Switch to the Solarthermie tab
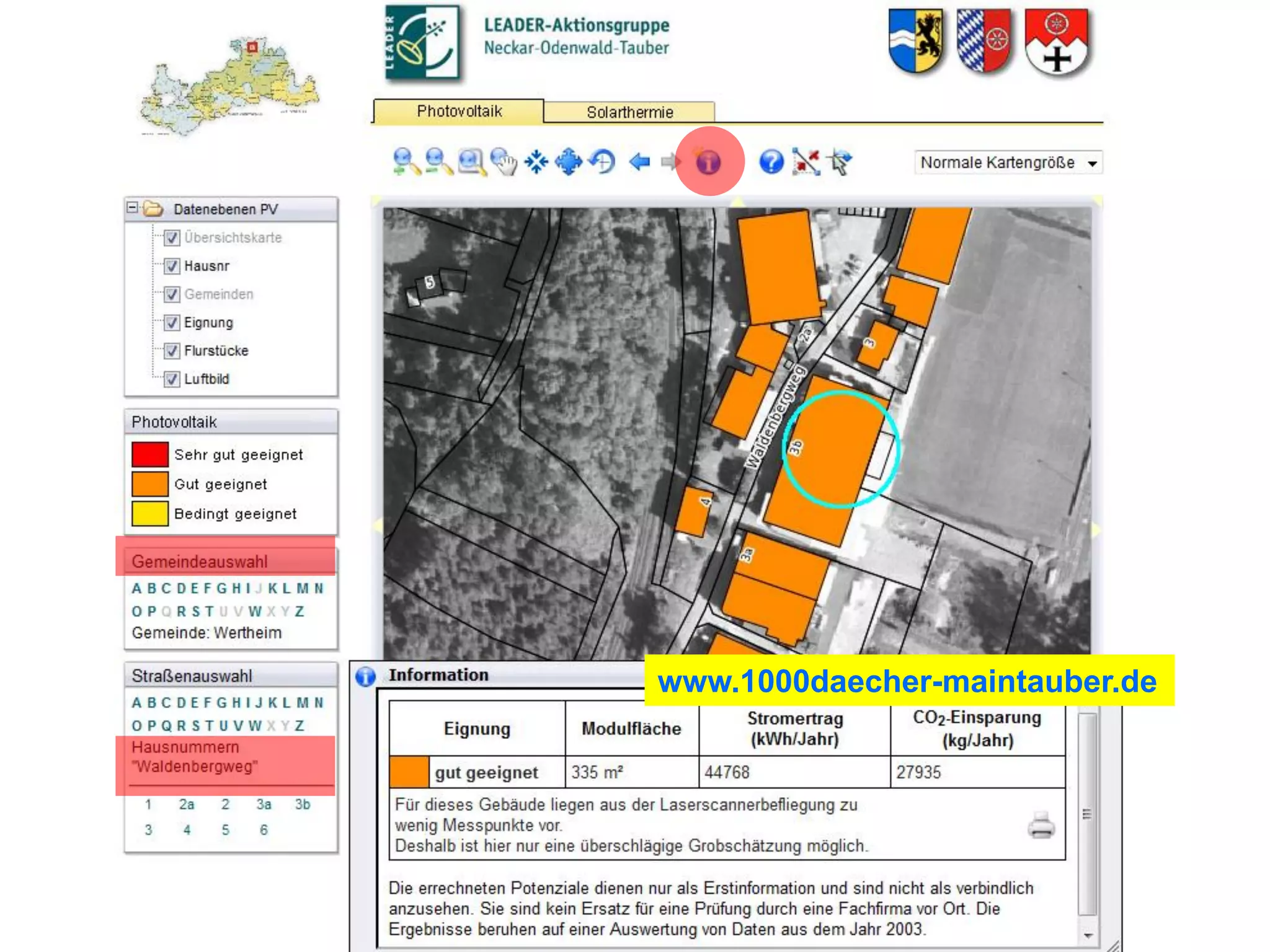The image size is (1270, 952). (x=629, y=112)
